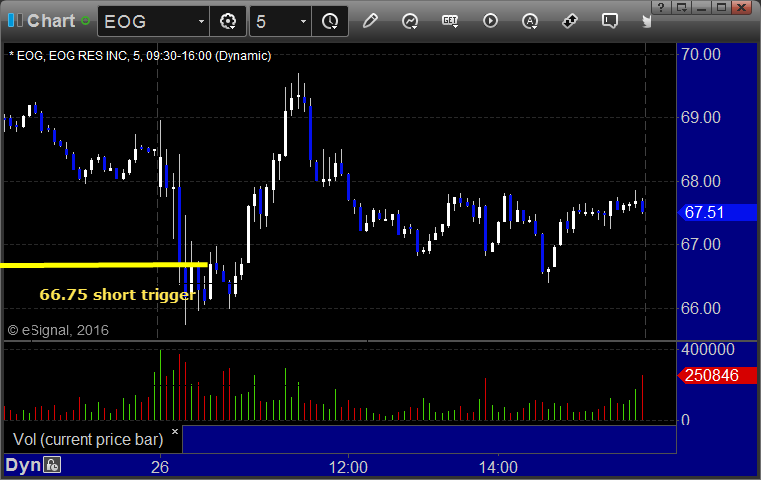This screenshot has height=480, width=761.
Task: Click the green link circle next to Chart
Action: (x=85, y=21)
